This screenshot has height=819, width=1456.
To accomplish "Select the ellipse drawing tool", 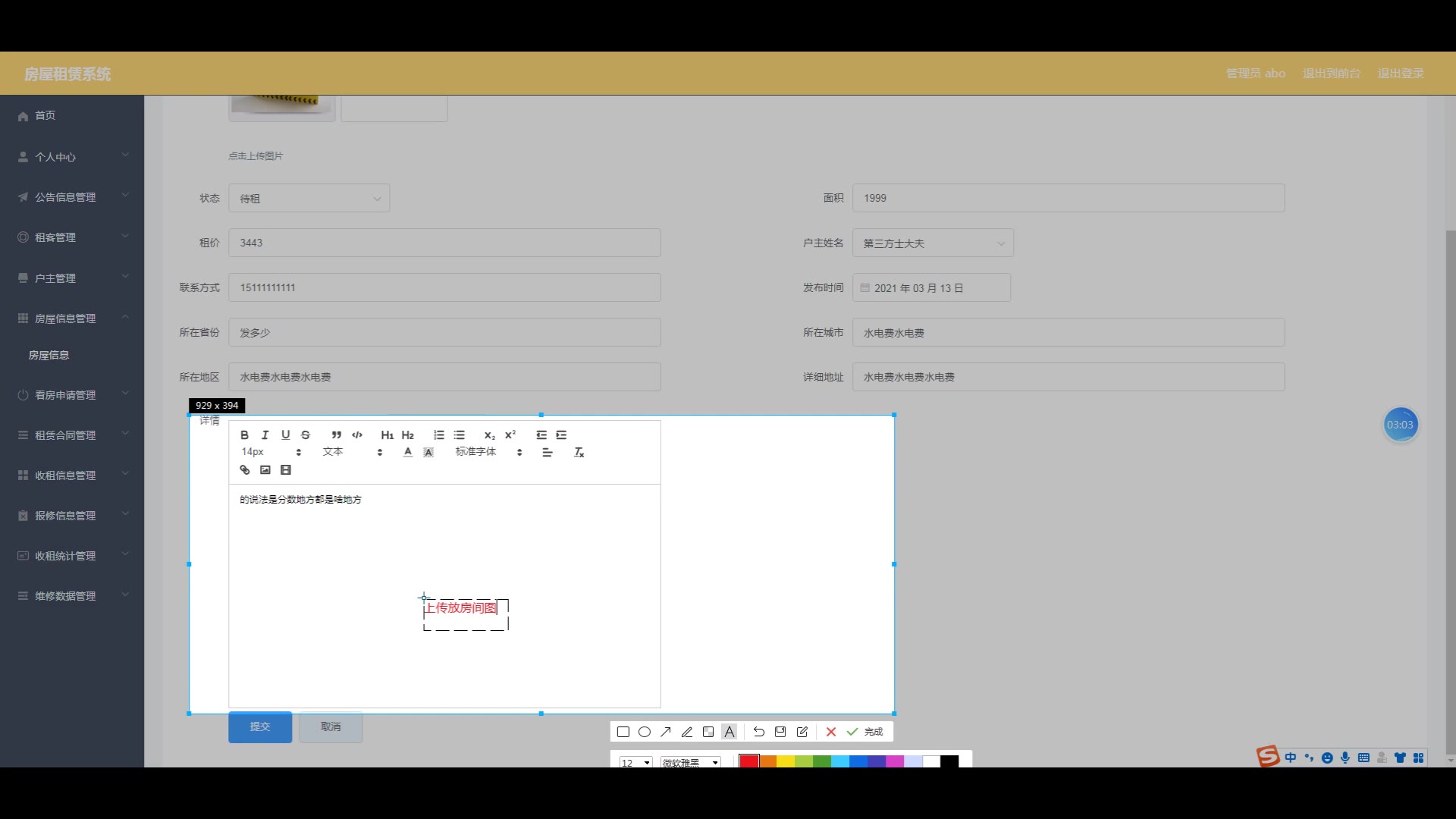I will click(x=644, y=732).
